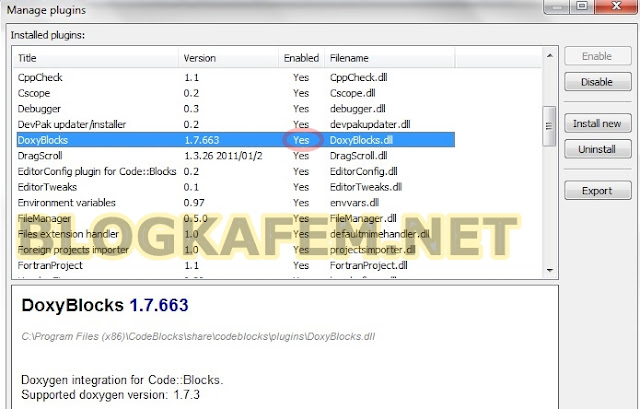Click the plugin list scrollbar thumb

click(x=549, y=126)
